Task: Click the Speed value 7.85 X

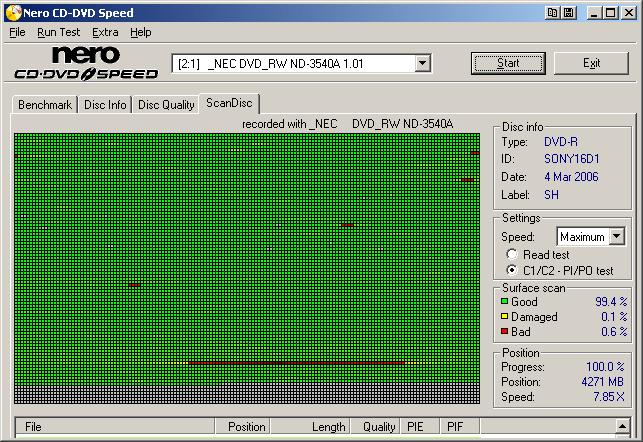Action: pyautogui.click(x=609, y=396)
